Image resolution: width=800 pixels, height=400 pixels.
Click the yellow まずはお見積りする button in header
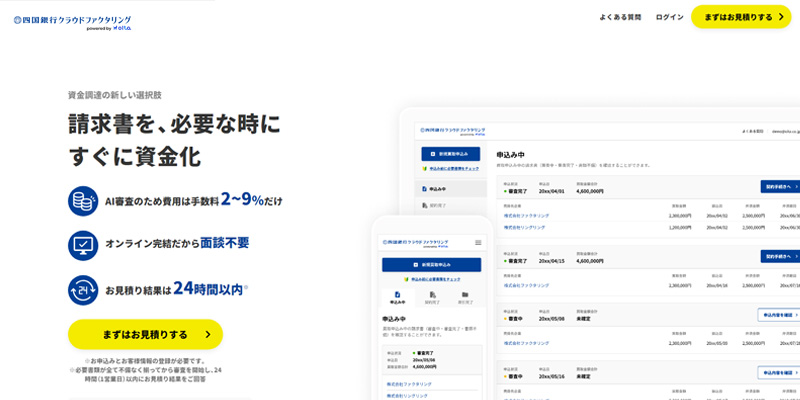coord(741,17)
